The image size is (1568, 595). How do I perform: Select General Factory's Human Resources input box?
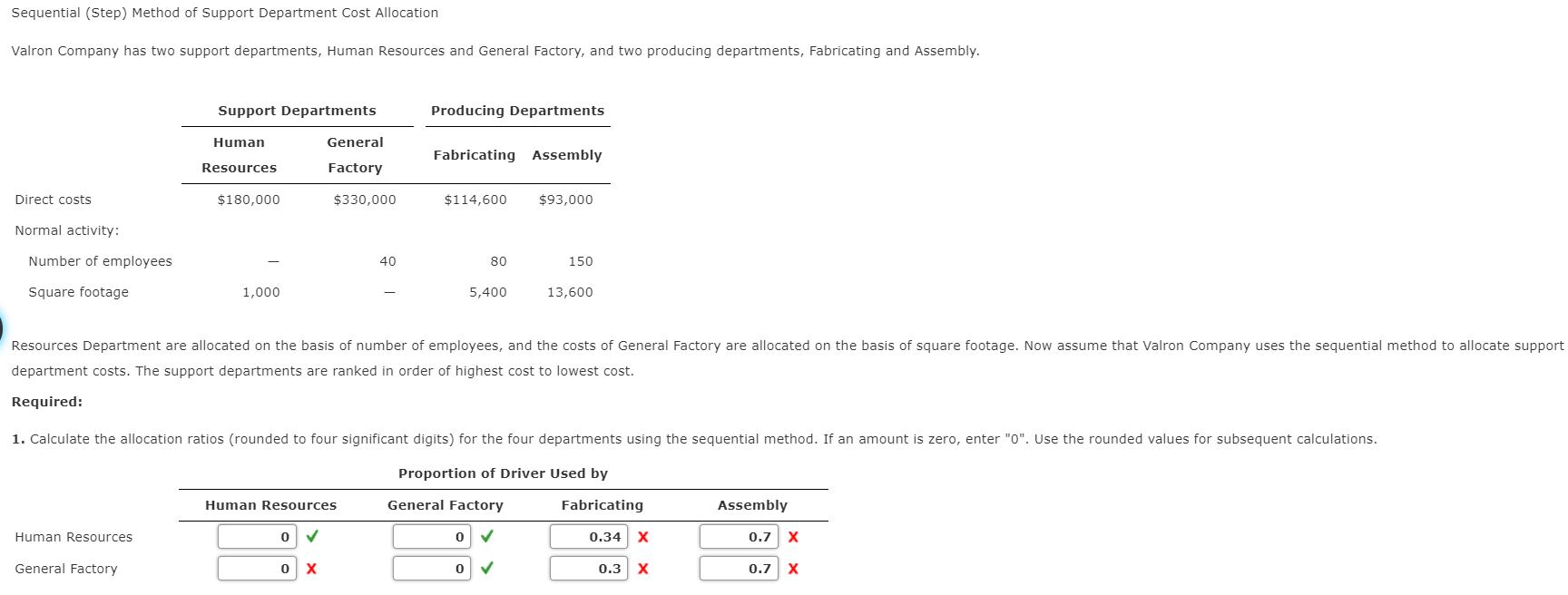[257, 569]
